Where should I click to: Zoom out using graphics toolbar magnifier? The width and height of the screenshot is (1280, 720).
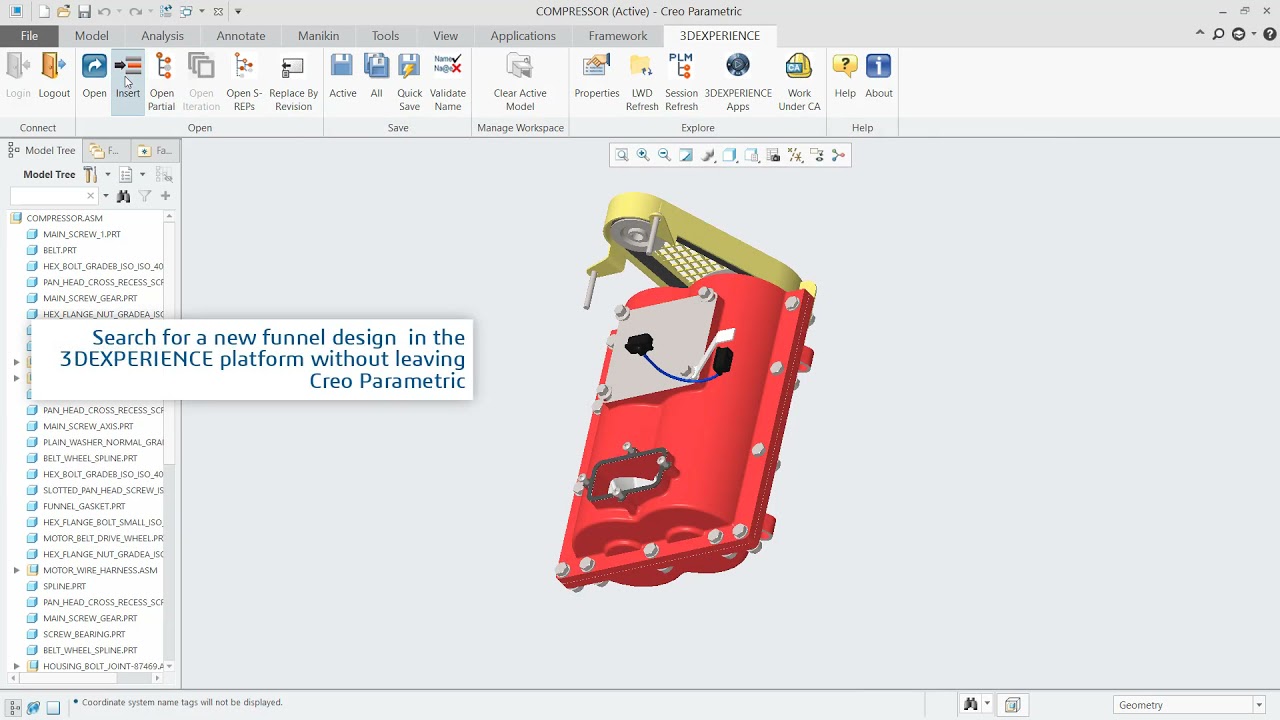tap(664, 155)
